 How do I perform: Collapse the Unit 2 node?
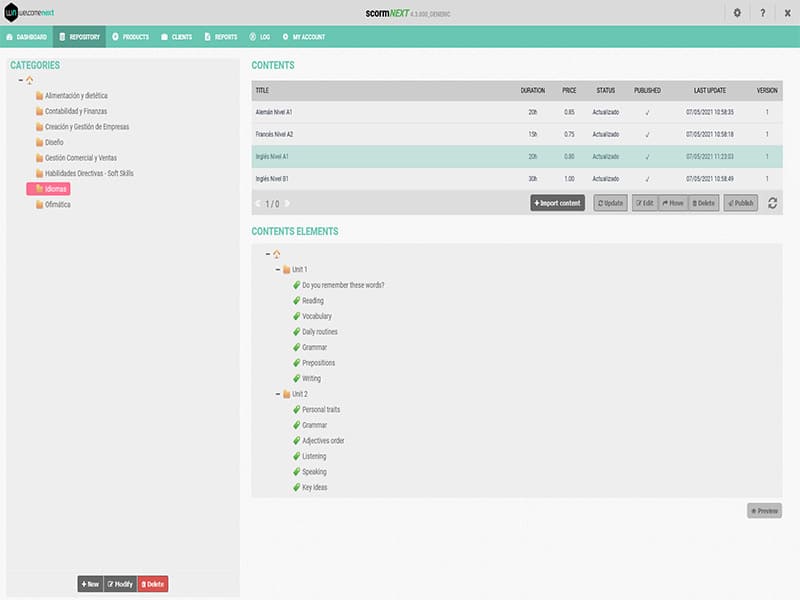click(278, 394)
